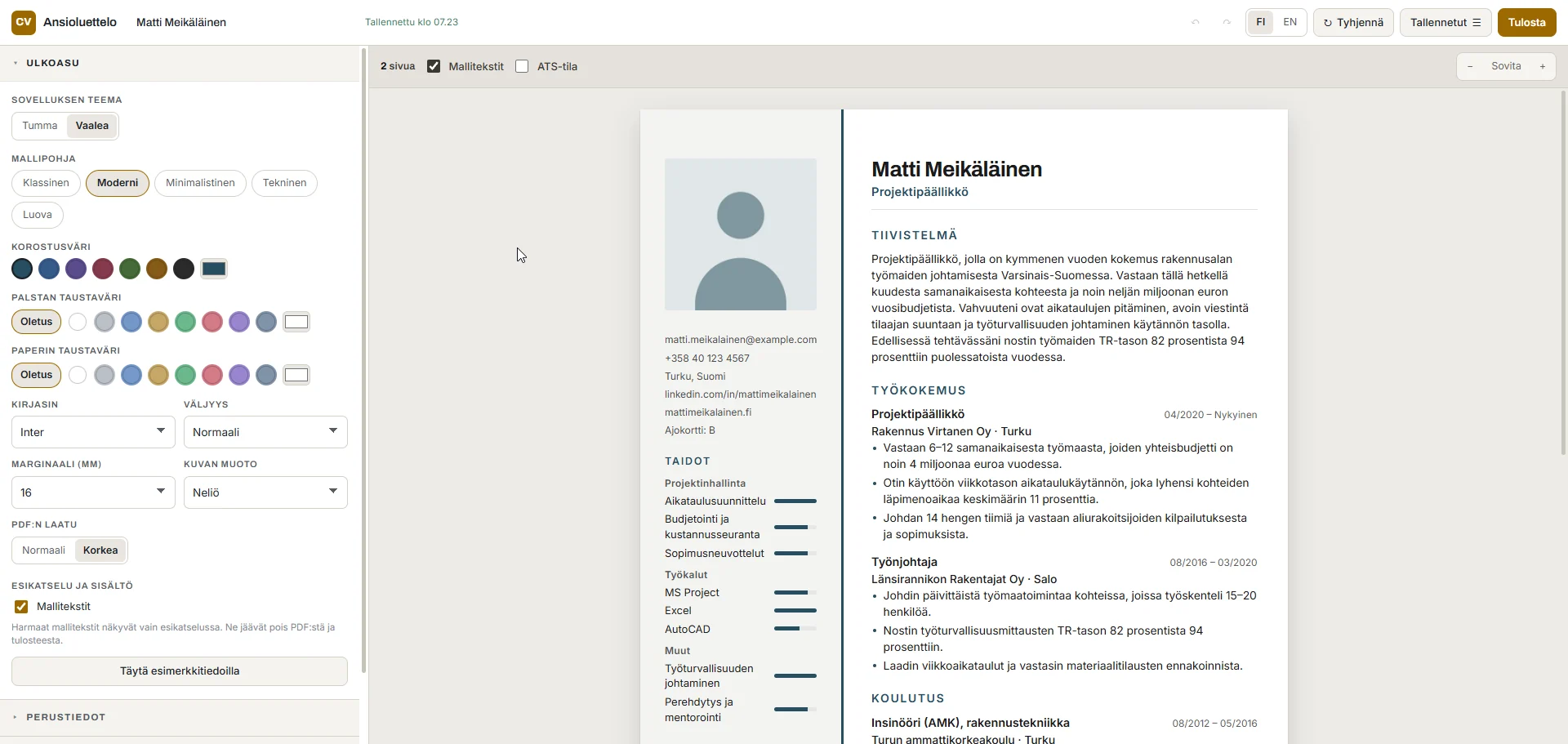Screen dimensions: 1568x744
Task: Open the Kuvan muoto dropdown
Action: point(265,492)
